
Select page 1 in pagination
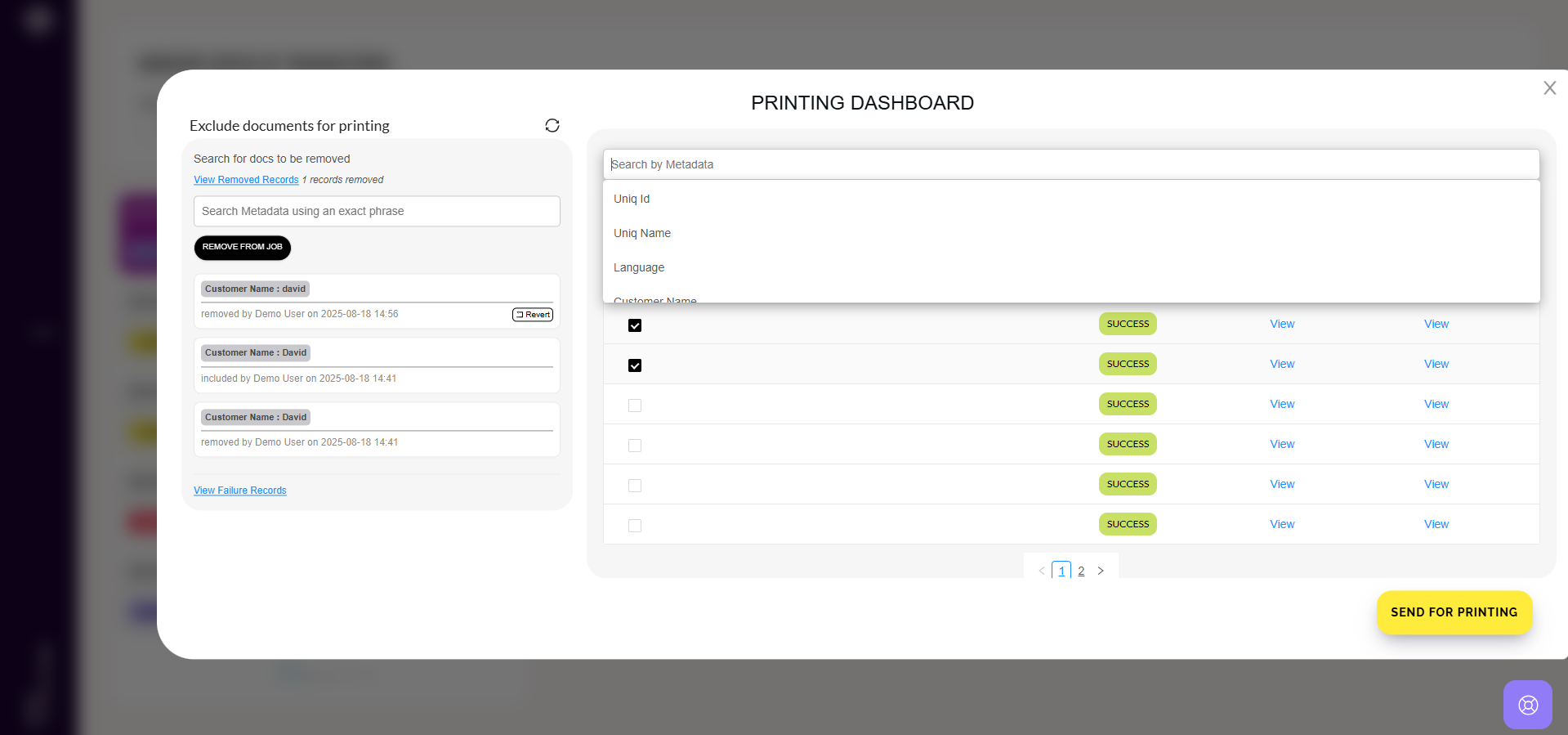point(1061,571)
